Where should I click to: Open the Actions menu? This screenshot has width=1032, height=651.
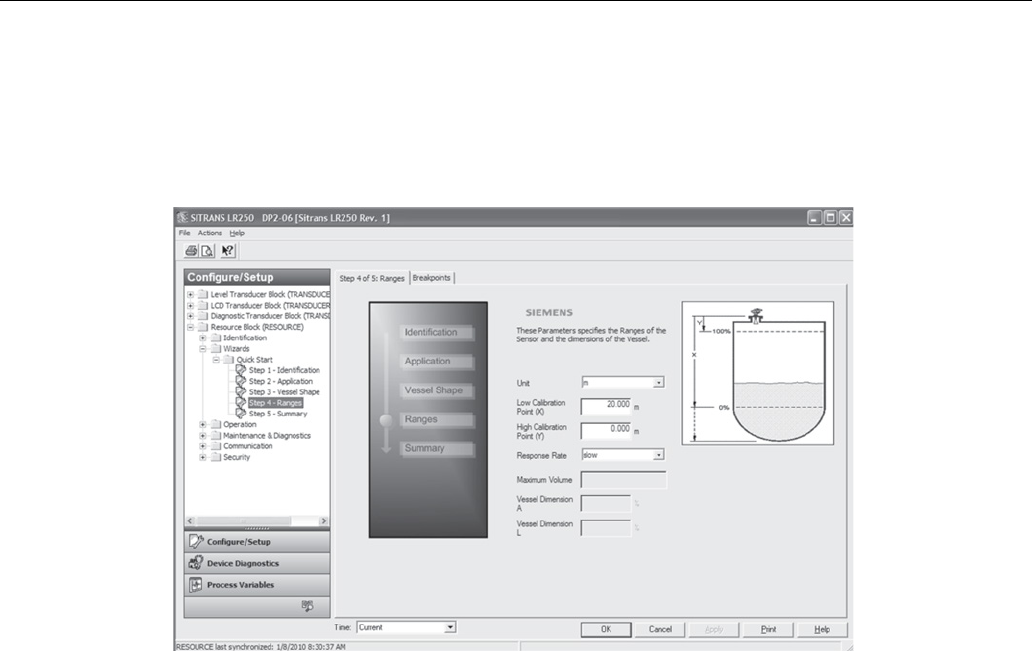(210, 233)
